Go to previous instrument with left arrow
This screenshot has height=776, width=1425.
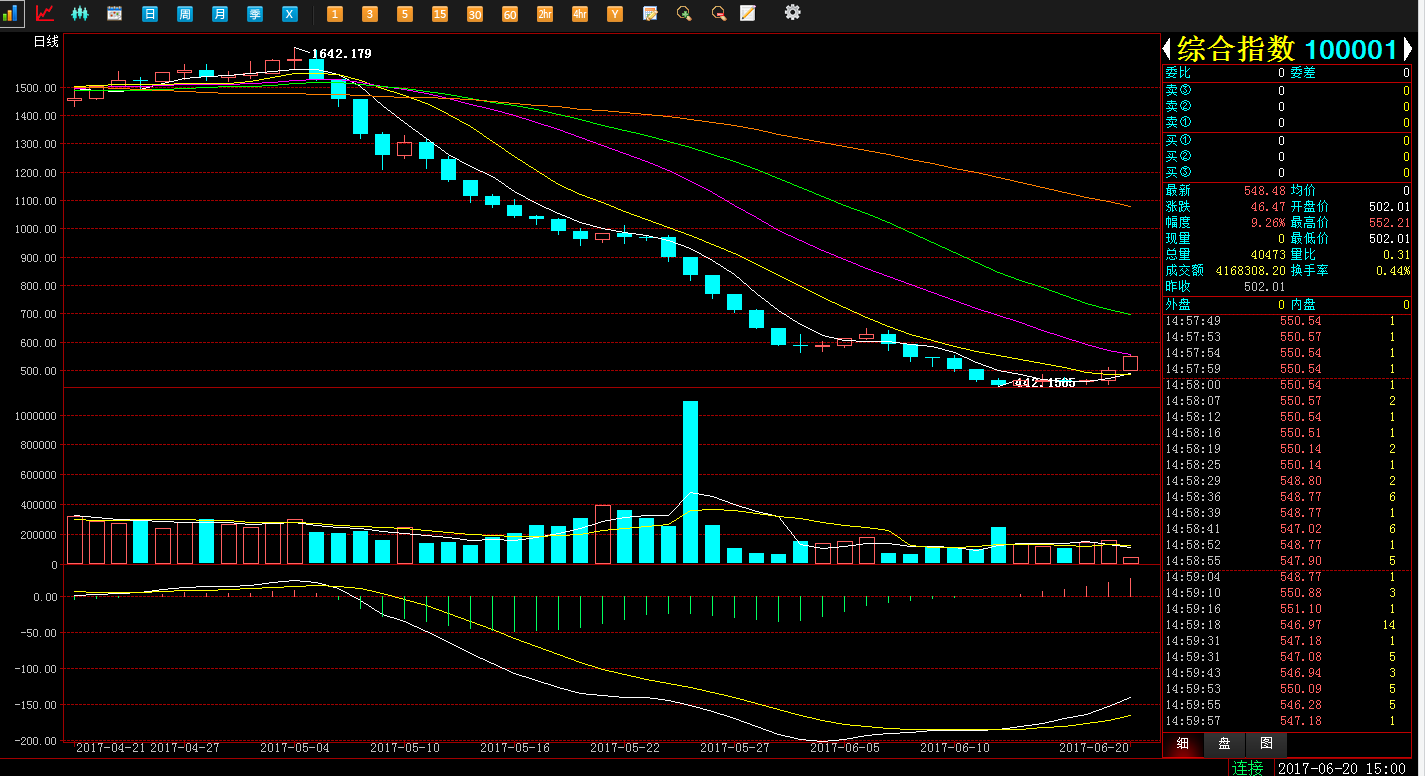click(x=1166, y=48)
